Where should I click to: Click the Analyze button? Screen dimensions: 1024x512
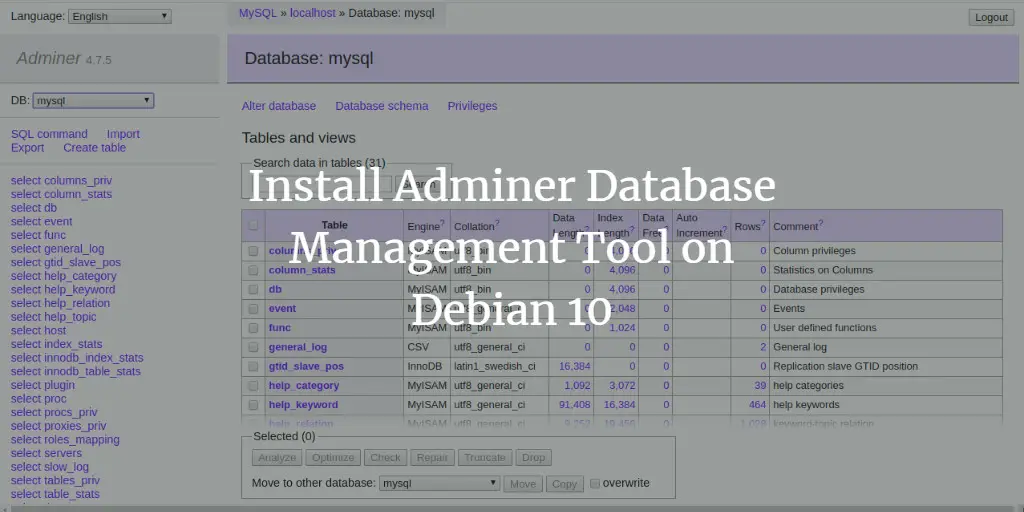click(x=278, y=457)
